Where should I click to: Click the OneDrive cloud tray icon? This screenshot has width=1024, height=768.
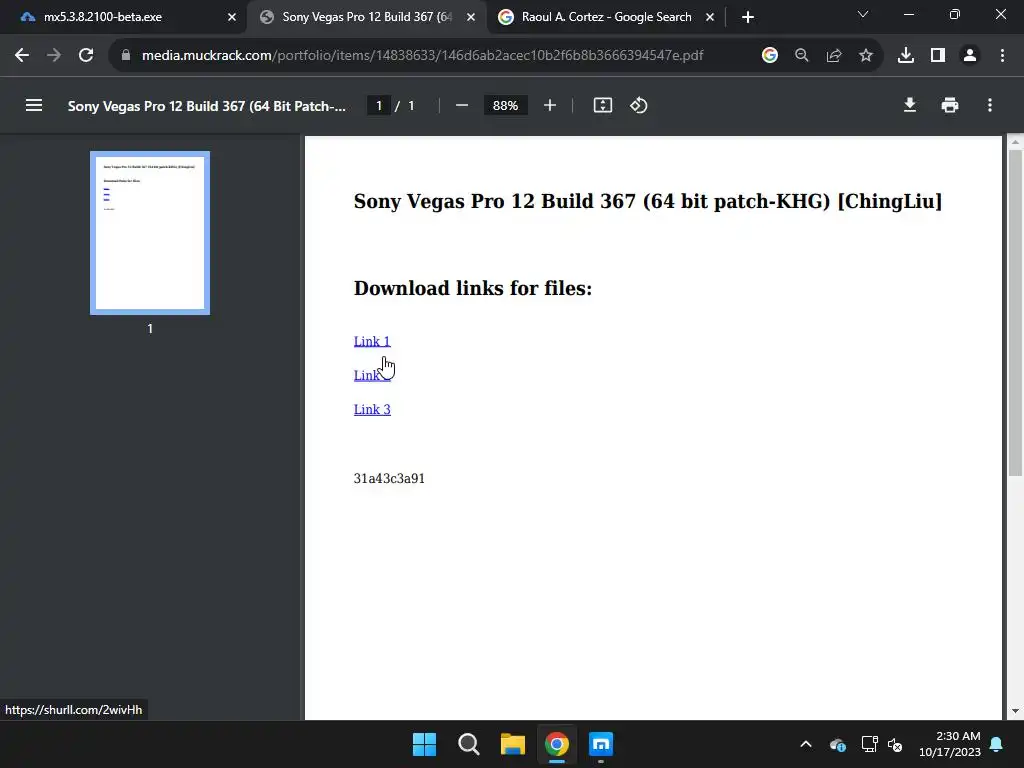pyautogui.click(x=838, y=744)
